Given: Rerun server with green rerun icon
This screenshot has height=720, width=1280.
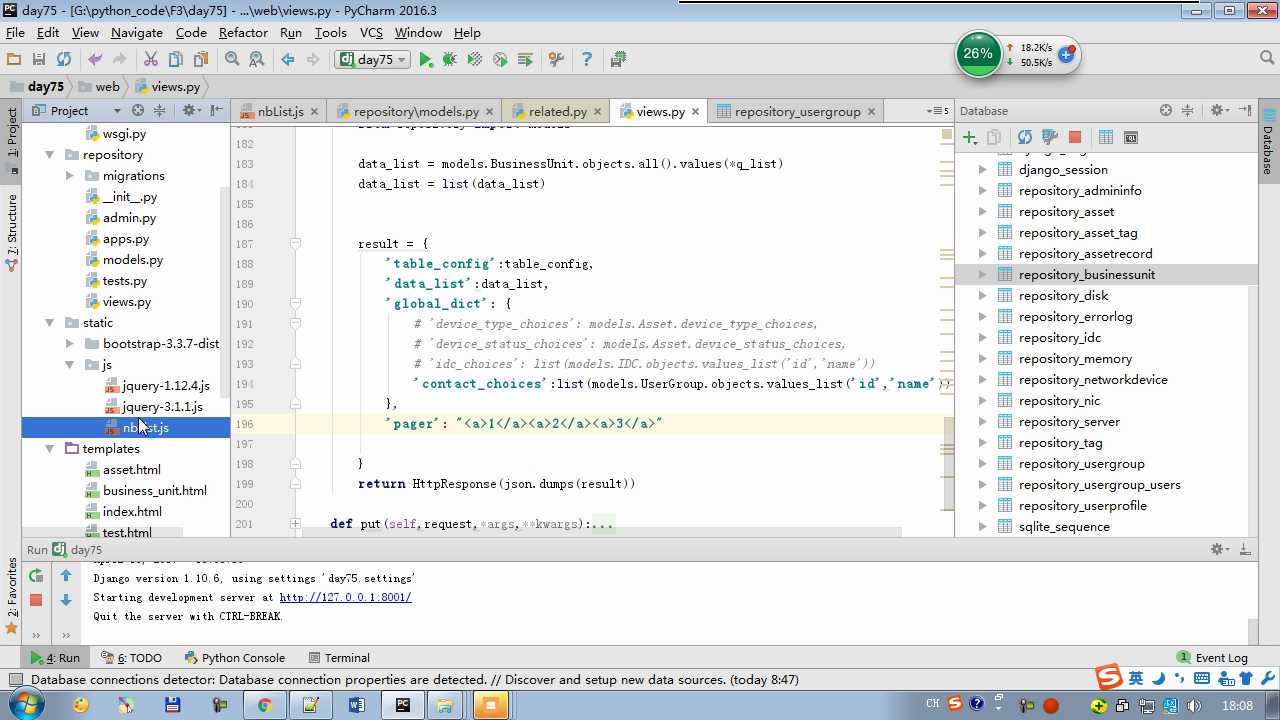Looking at the screenshot, I should [x=36, y=576].
